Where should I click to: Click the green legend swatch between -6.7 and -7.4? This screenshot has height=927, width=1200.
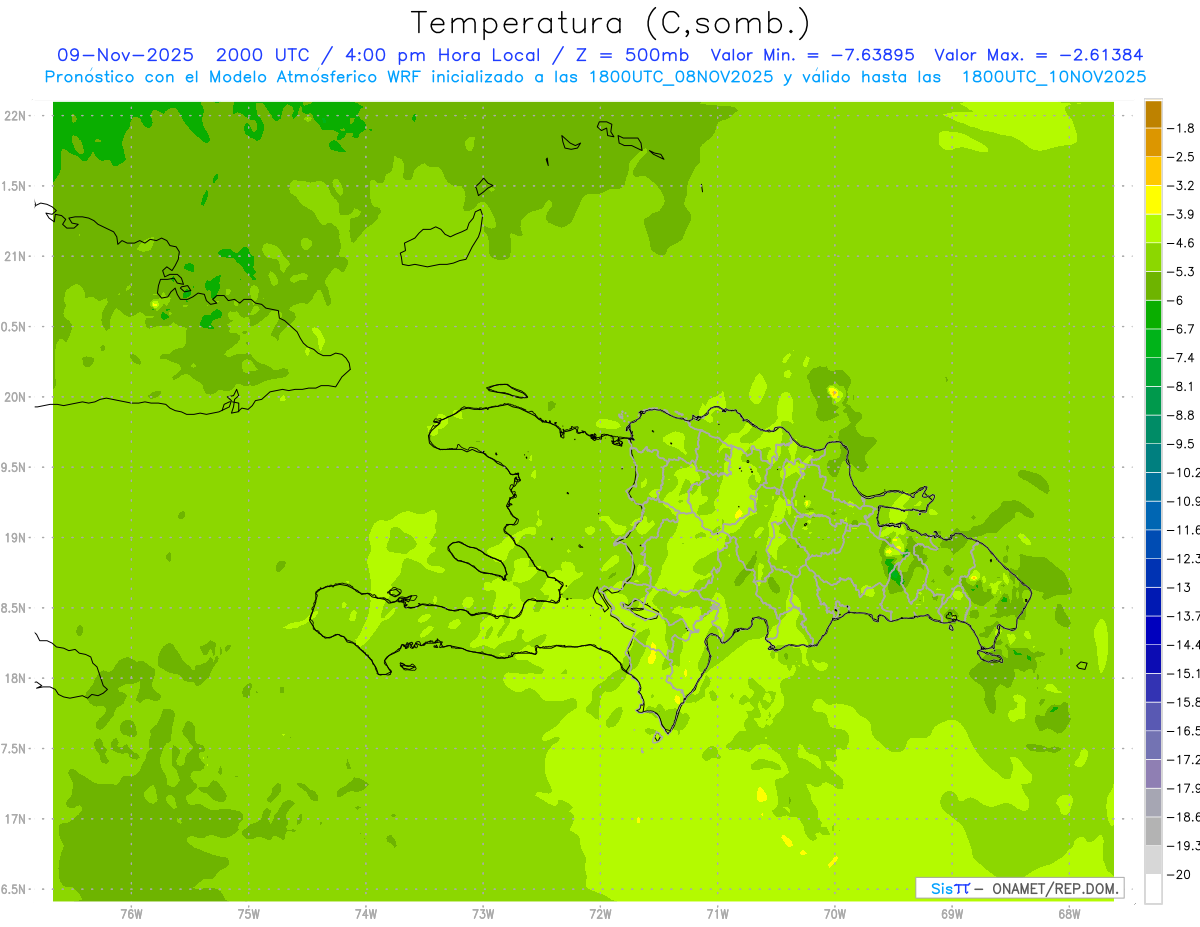1153,344
